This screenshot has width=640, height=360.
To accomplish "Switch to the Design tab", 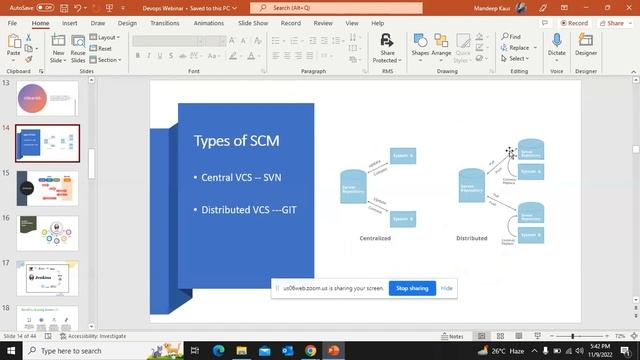I will tap(127, 23).
